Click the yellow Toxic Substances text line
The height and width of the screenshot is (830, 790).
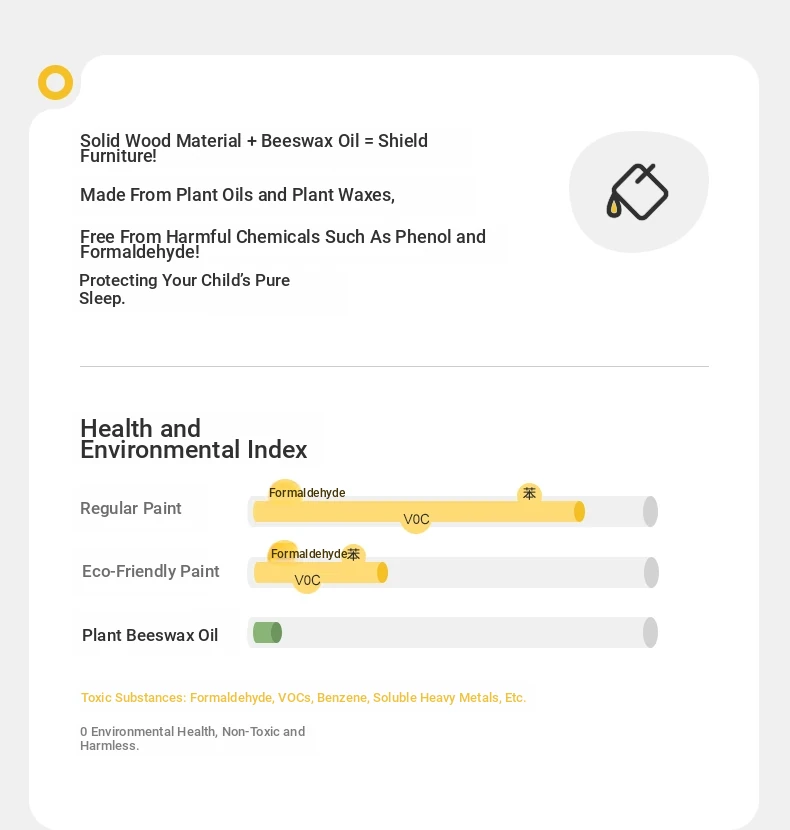303,698
